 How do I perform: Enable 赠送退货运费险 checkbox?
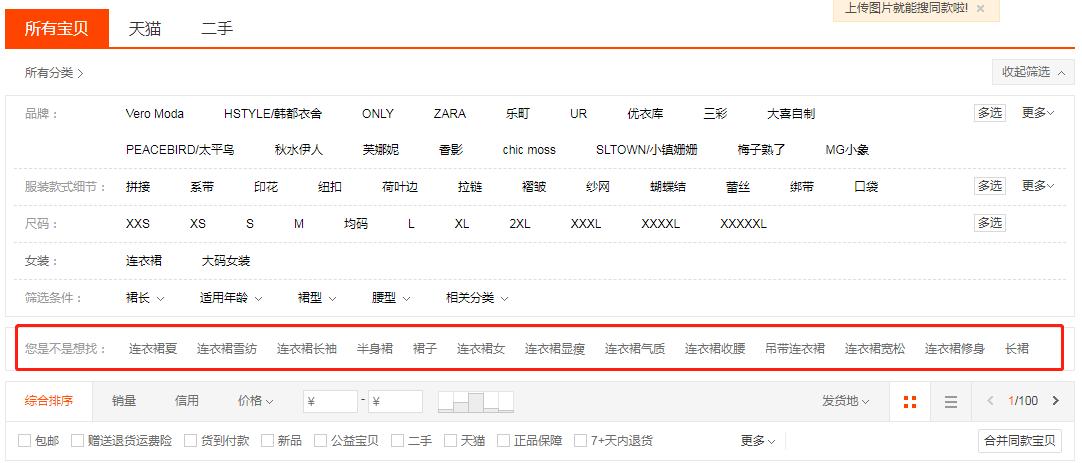pyautogui.click(x=77, y=440)
